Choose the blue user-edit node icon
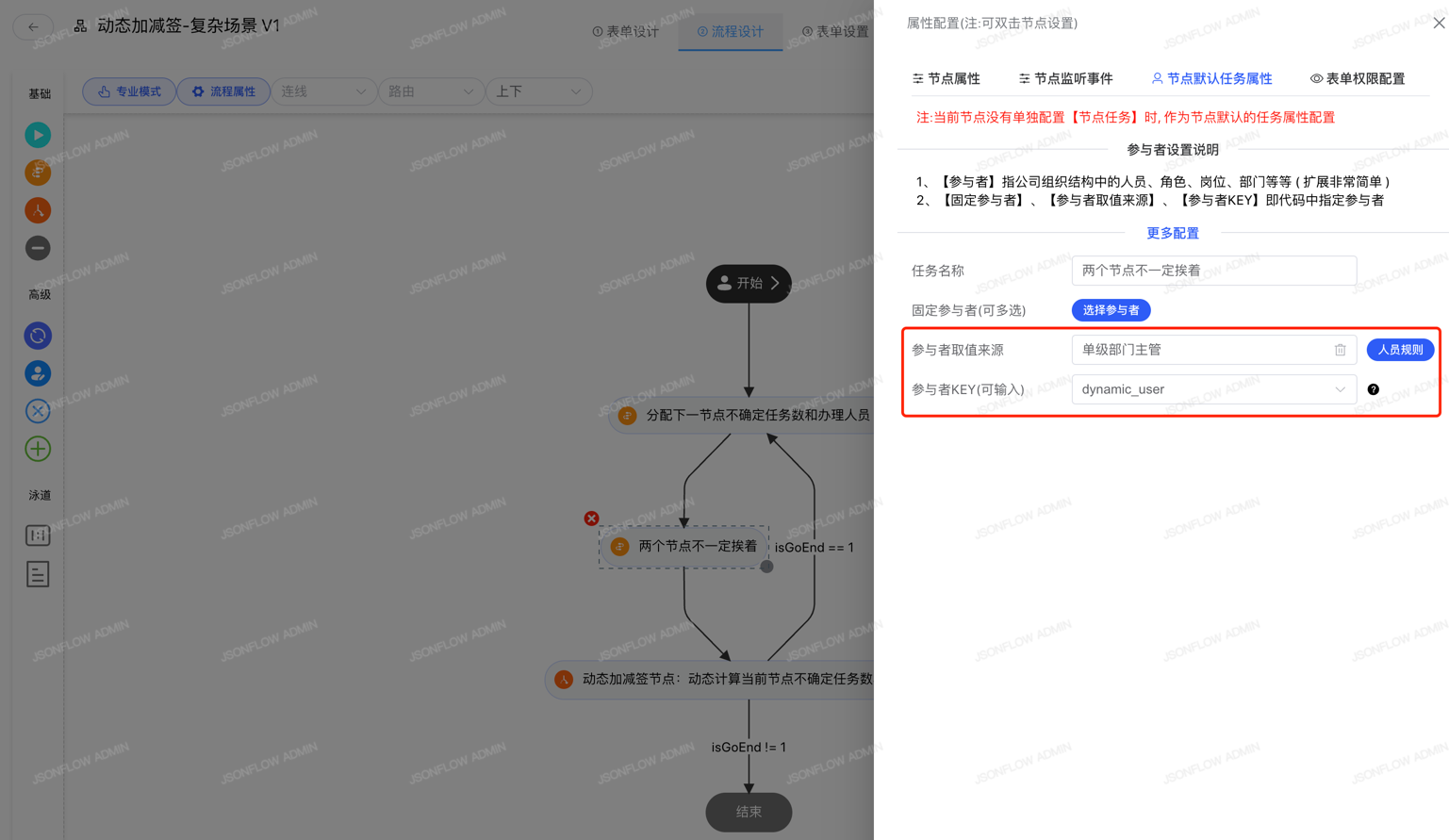Viewport: 1449px width, 840px height. coord(38,373)
